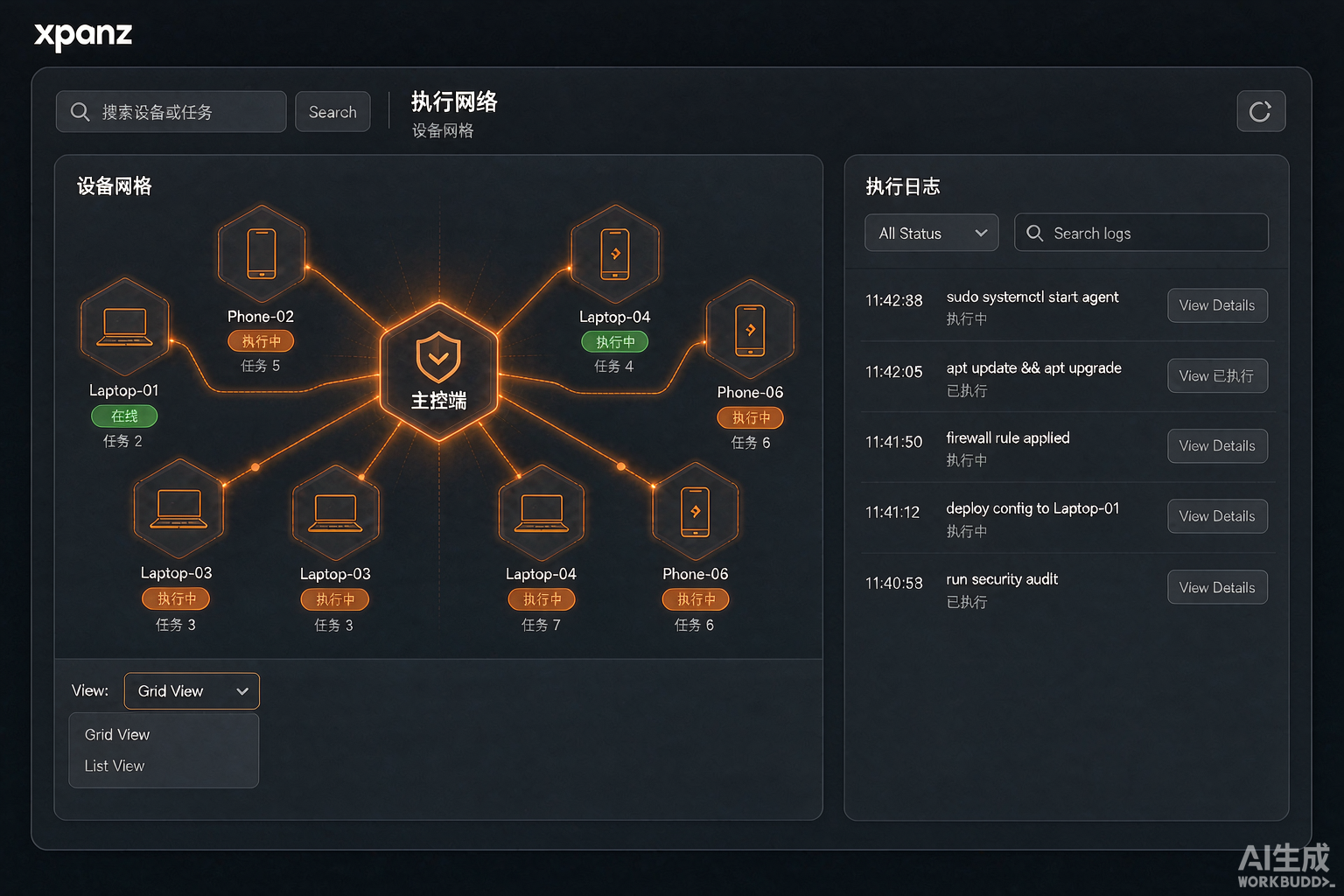This screenshot has width=1344, height=896.
Task: Select the Phone-06 hexagon with 任务 7 neighbor
Action: (696, 512)
